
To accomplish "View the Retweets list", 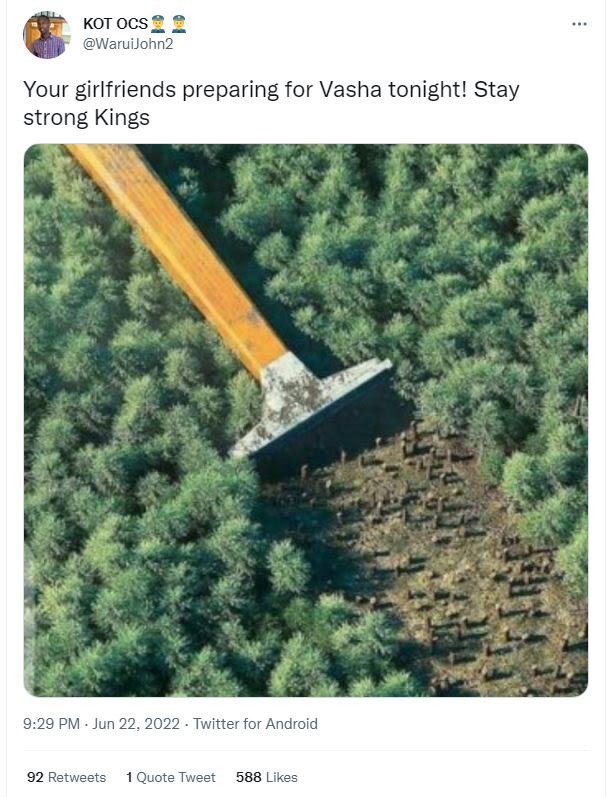I will pyautogui.click(x=67, y=777).
